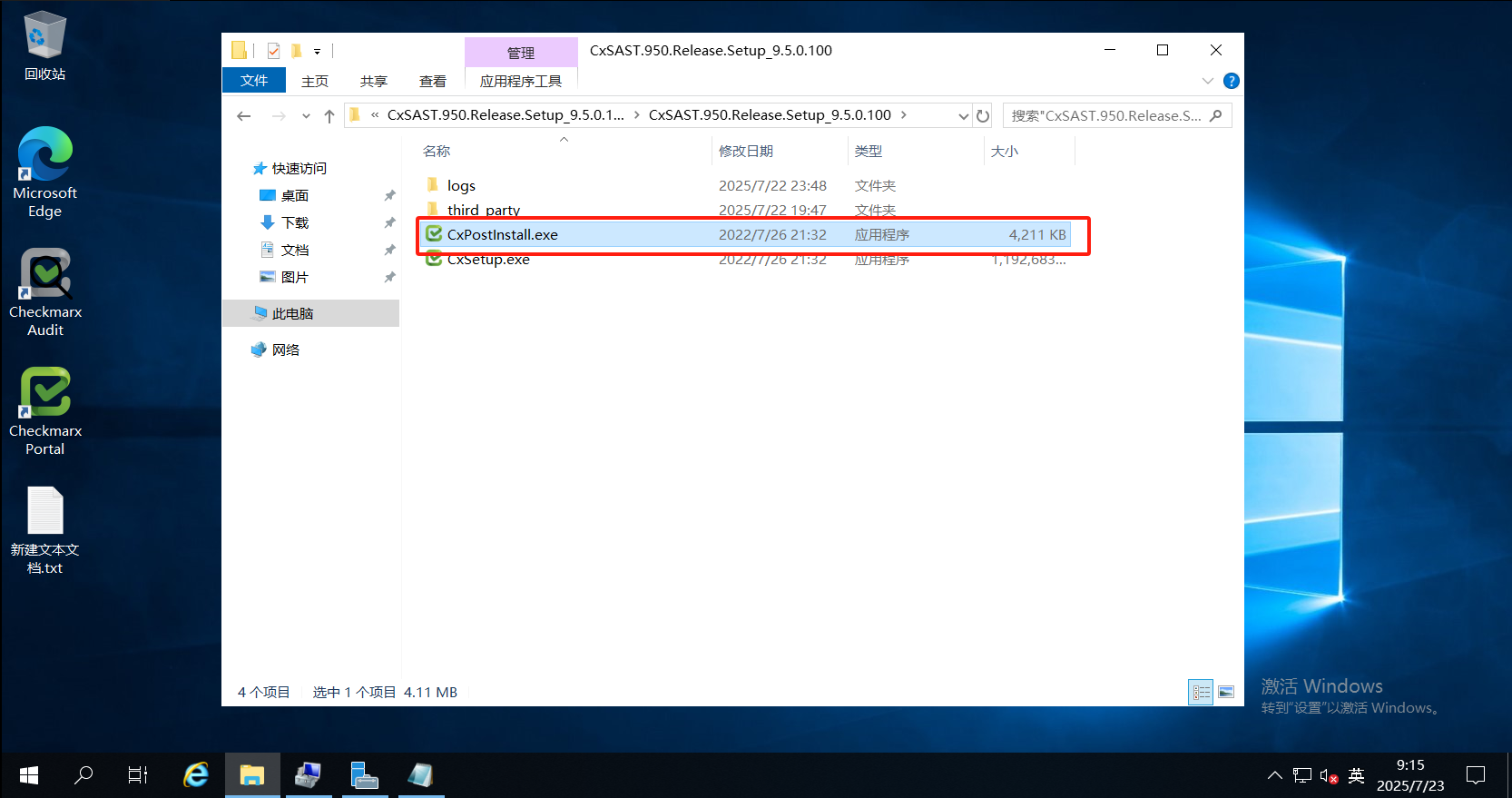
Task: Unpin 桌面 using its pin icon
Action: click(390, 195)
